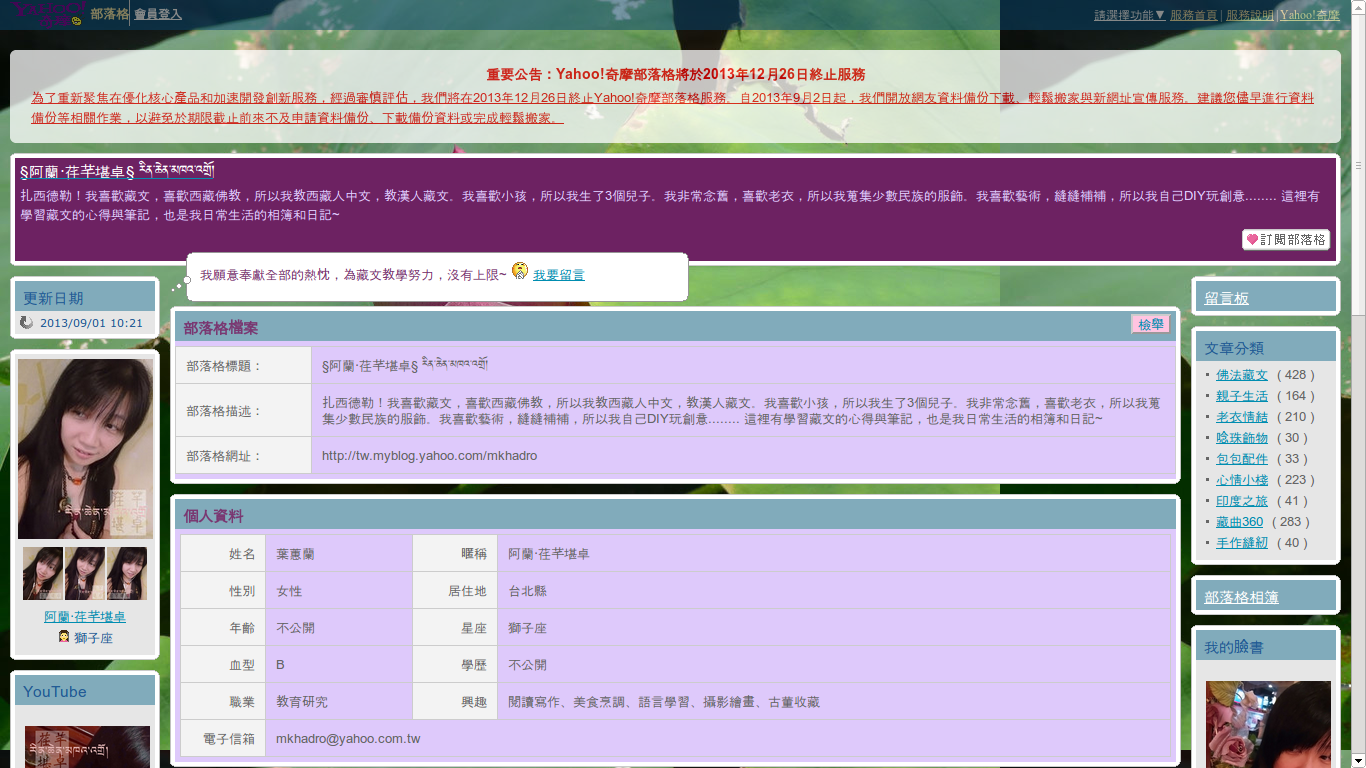Click the blog URL tw.myblog.yahoo.com/mkhadro text

[429, 455]
